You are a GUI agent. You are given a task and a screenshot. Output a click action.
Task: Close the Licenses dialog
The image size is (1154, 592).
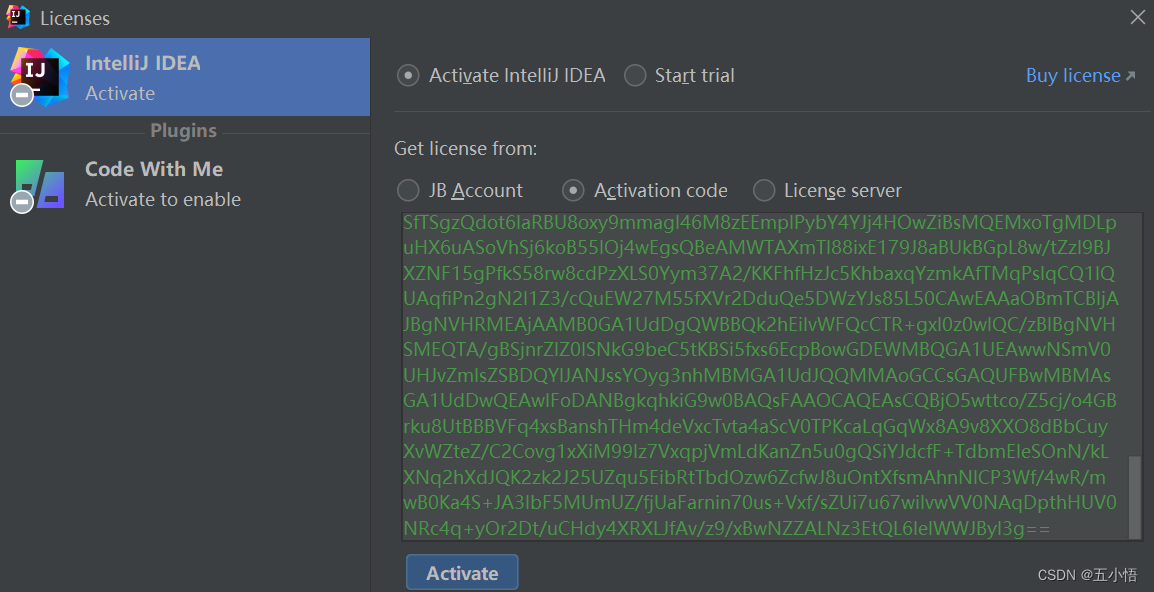[x=1137, y=17]
